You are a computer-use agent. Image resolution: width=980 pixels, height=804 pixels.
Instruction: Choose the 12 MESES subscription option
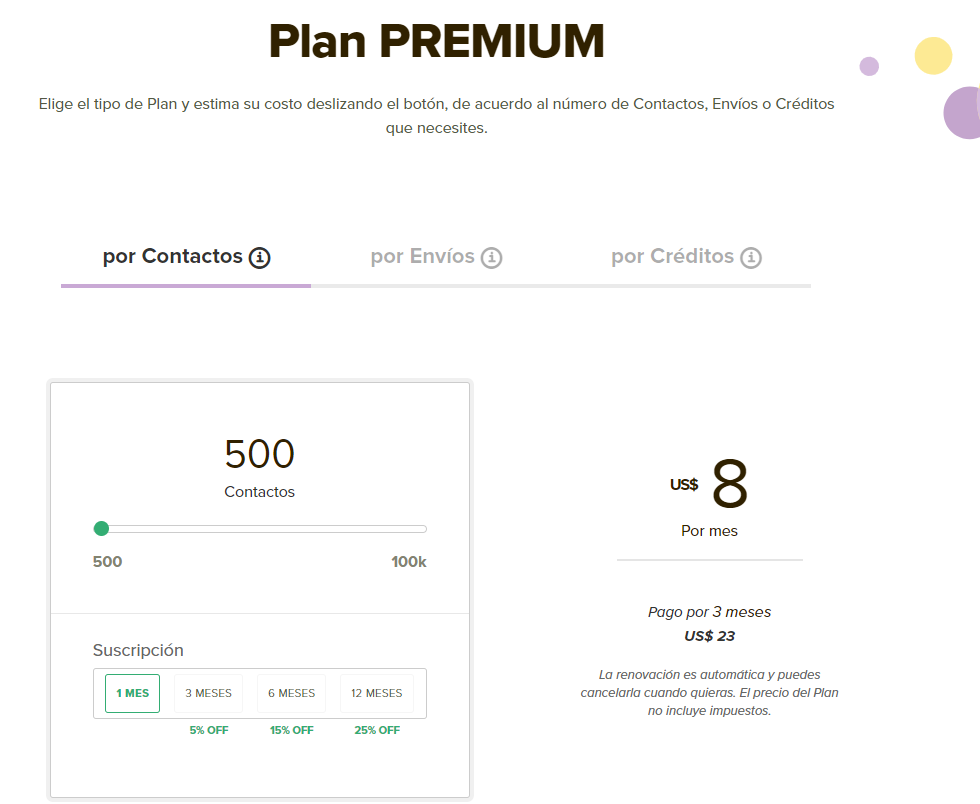[376, 693]
